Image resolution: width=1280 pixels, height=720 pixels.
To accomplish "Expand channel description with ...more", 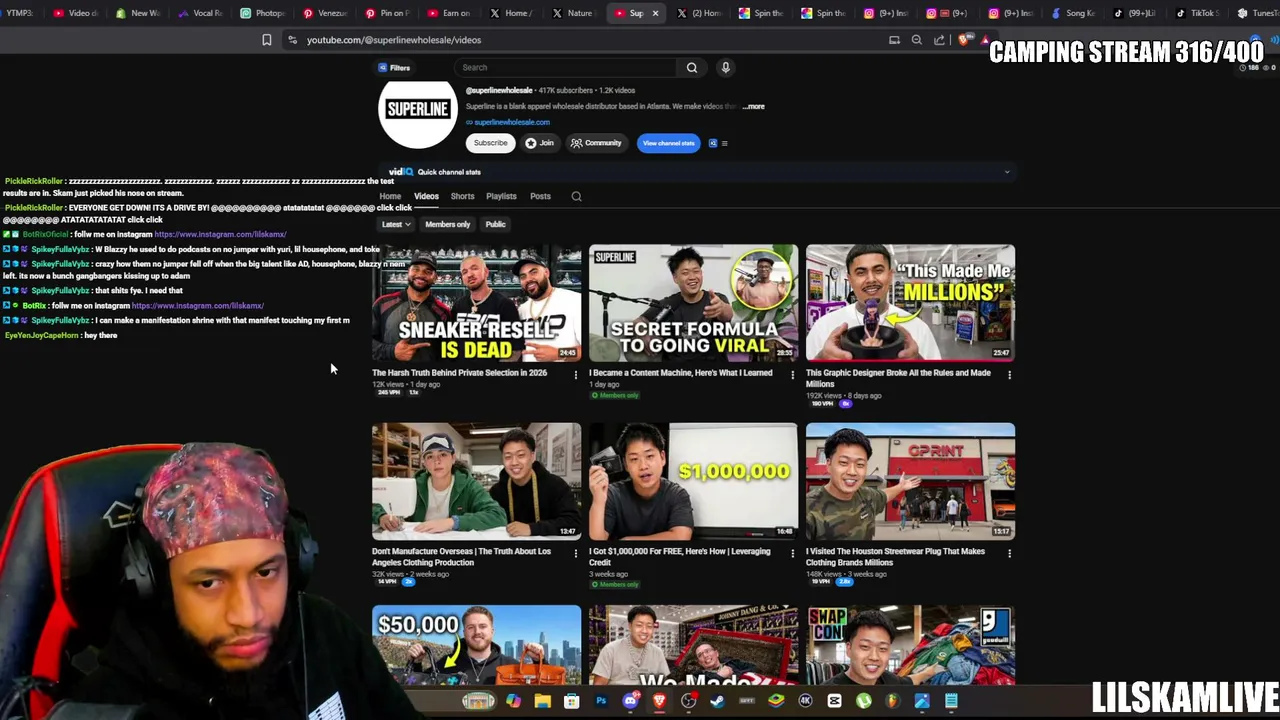I will pos(753,106).
